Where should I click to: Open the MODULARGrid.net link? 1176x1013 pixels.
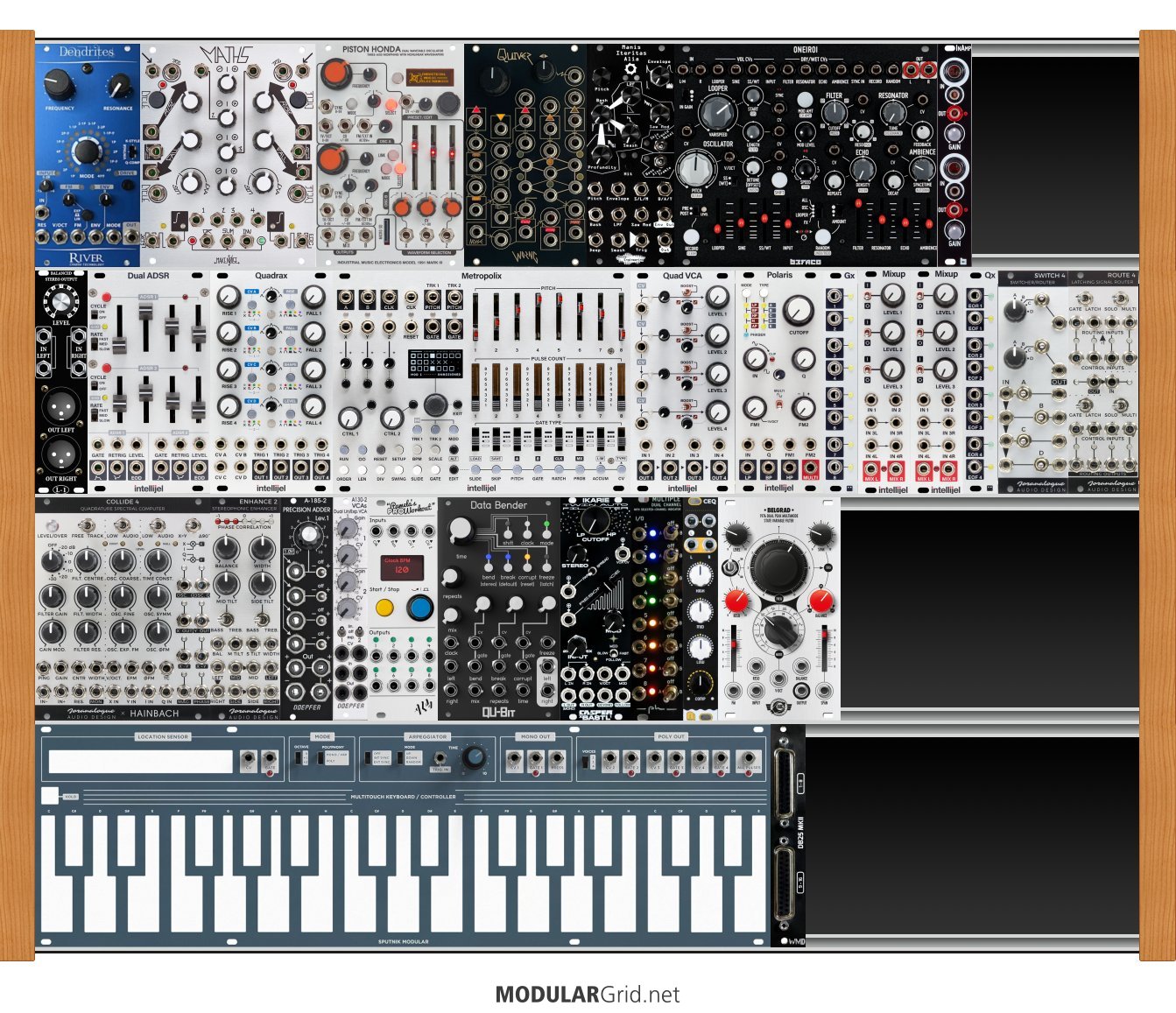(x=588, y=995)
